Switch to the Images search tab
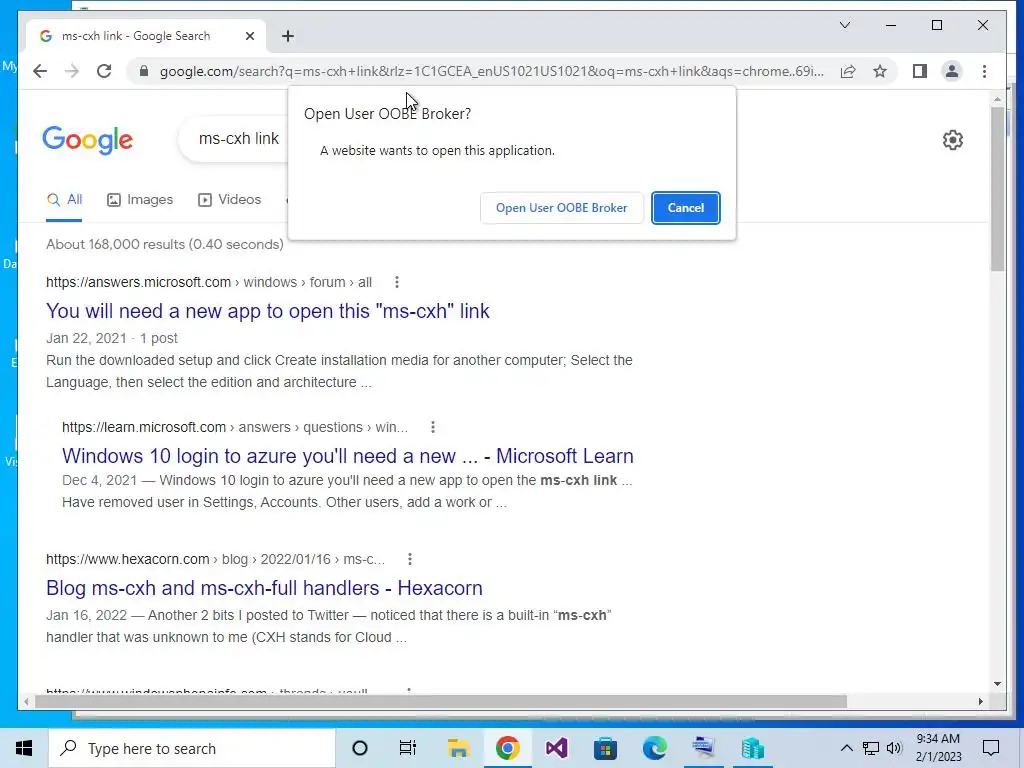This screenshot has height=768, width=1024. [x=140, y=200]
